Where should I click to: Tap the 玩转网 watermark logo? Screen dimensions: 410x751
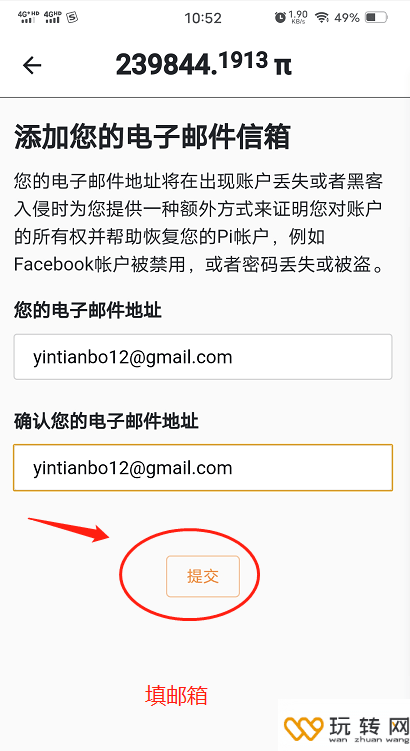click(x=346, y=729)
